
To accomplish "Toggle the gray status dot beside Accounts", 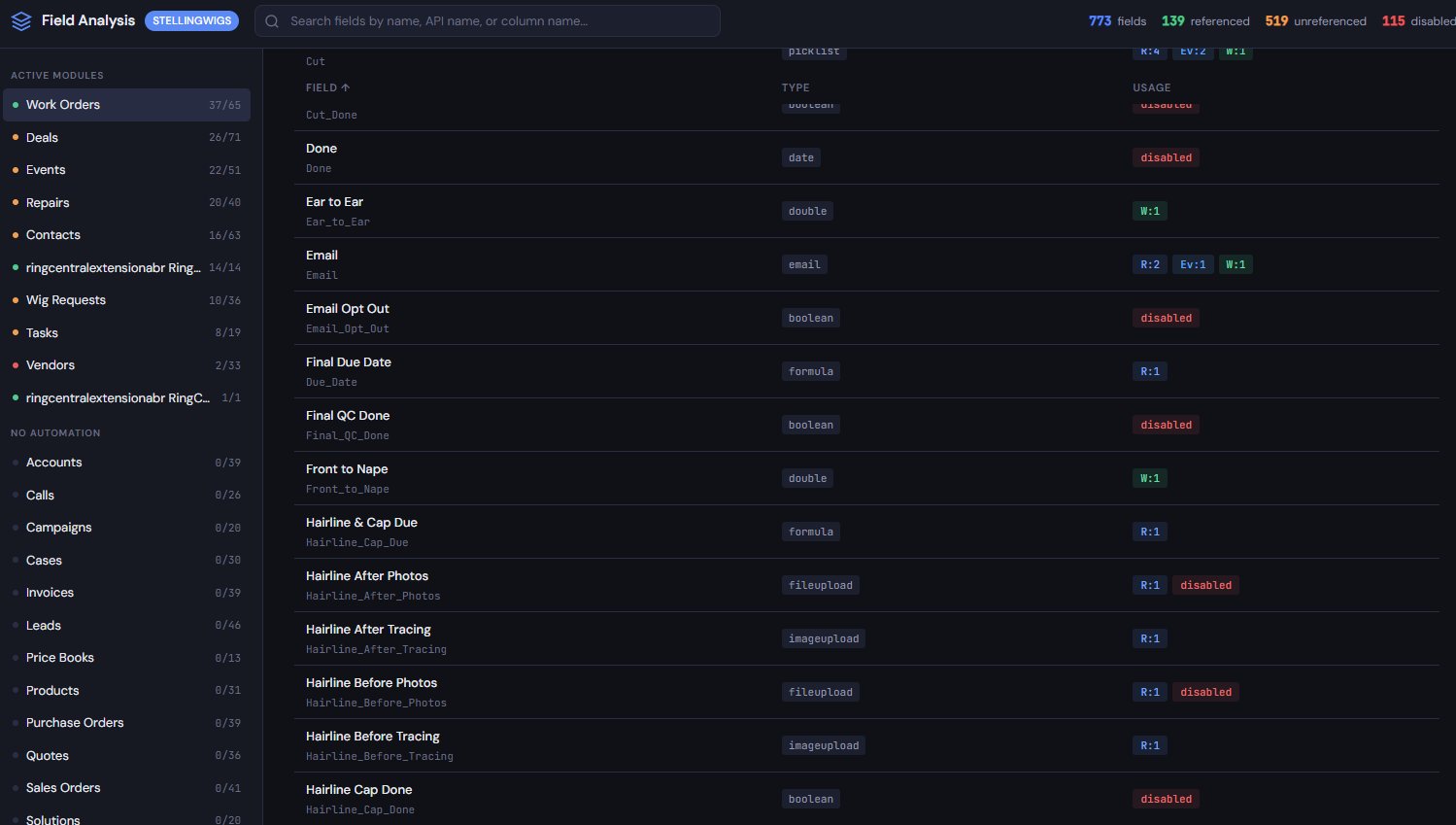I will (x=15, y=462).
